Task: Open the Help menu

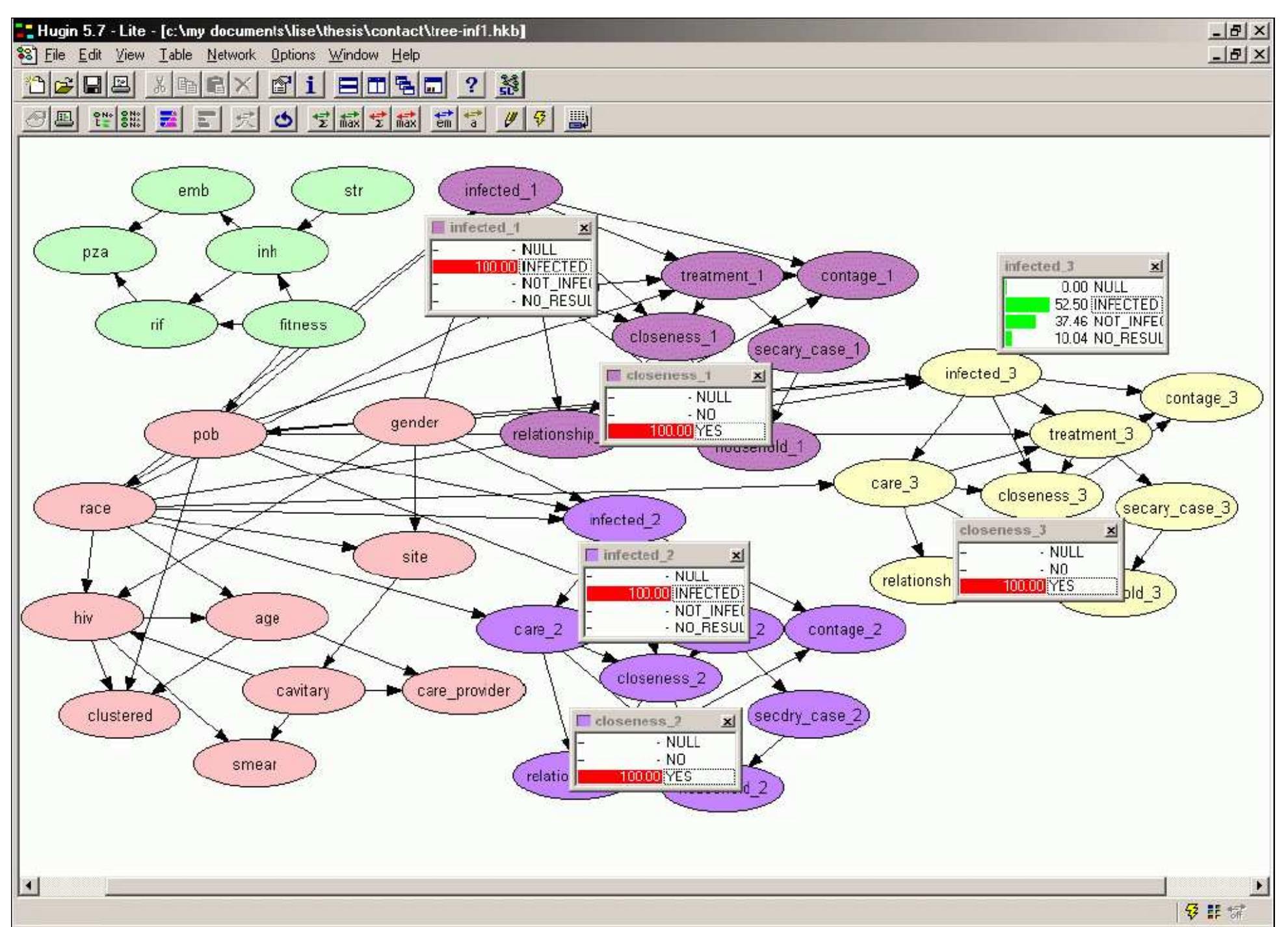Action: (405, 55)
